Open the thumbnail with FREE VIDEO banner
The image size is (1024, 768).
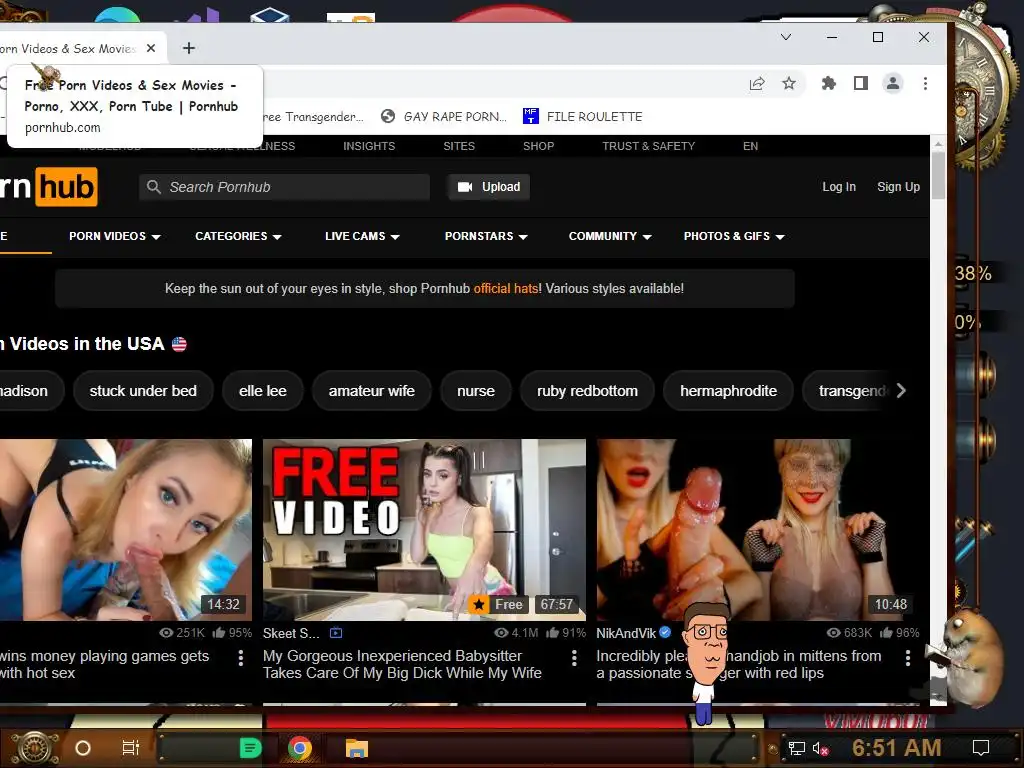(x=424, y=530)
